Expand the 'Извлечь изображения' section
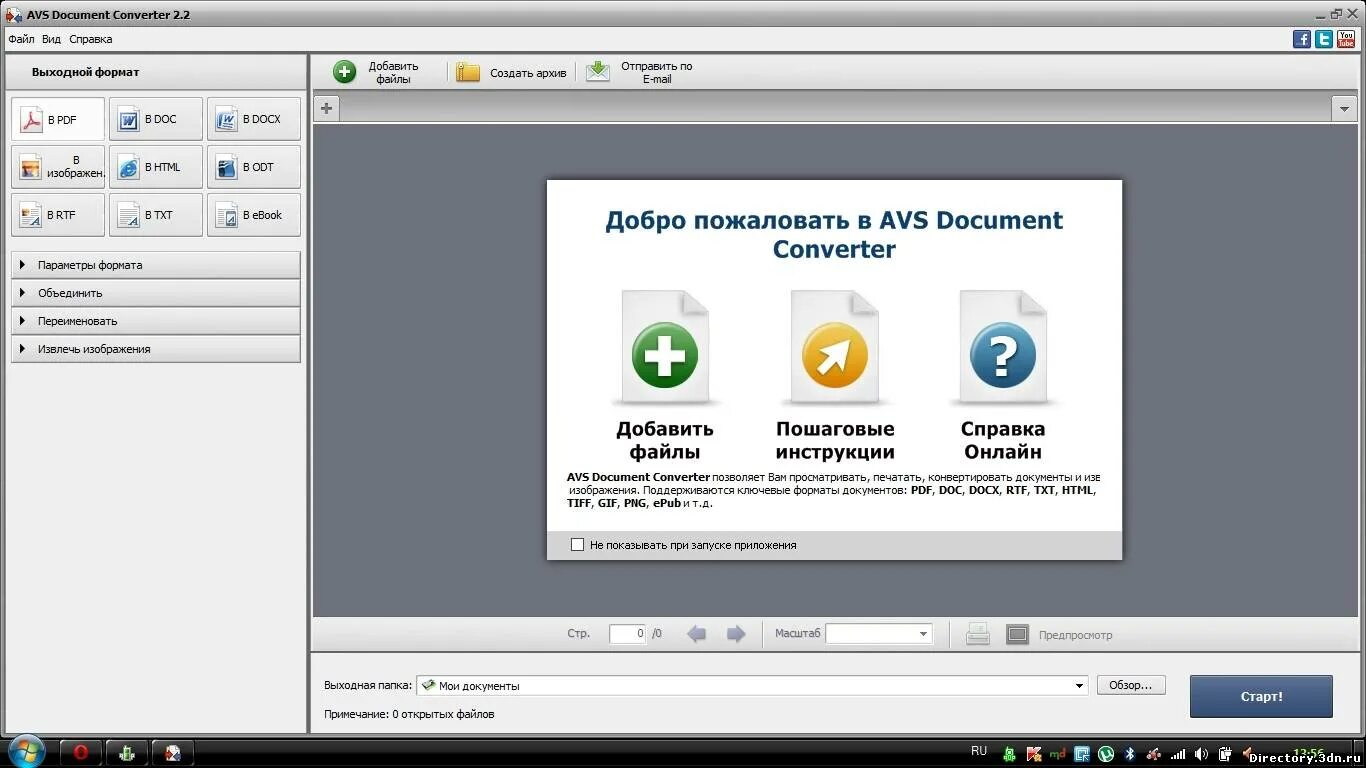This screenshot has width=1366, height=768. 156,349
